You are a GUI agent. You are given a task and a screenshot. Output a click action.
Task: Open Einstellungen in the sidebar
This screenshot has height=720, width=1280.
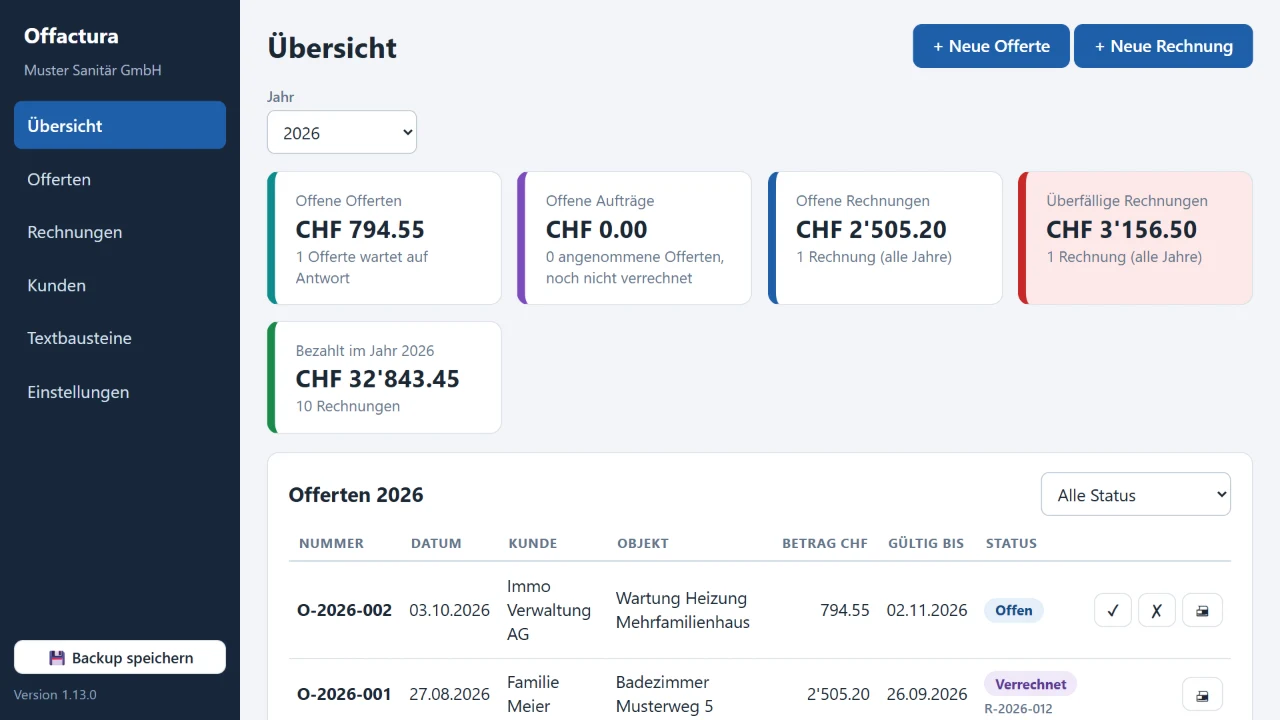(x=120, y=392)
